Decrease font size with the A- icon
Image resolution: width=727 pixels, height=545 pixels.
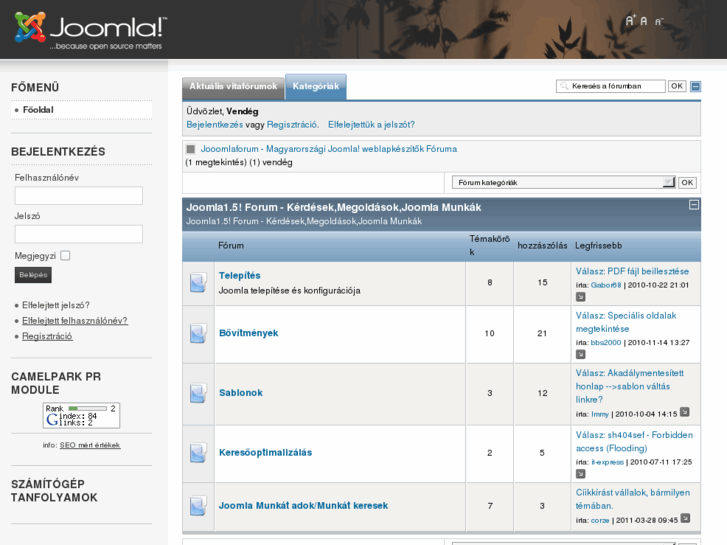(659, 22)
